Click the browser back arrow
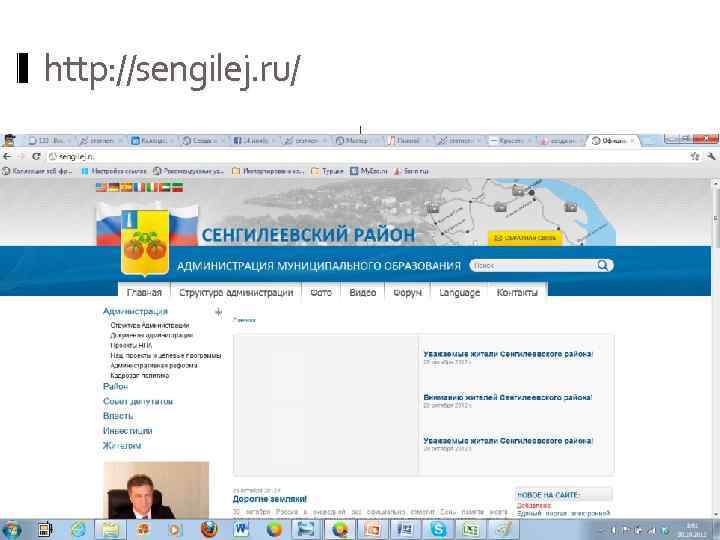 click(7, 157)
